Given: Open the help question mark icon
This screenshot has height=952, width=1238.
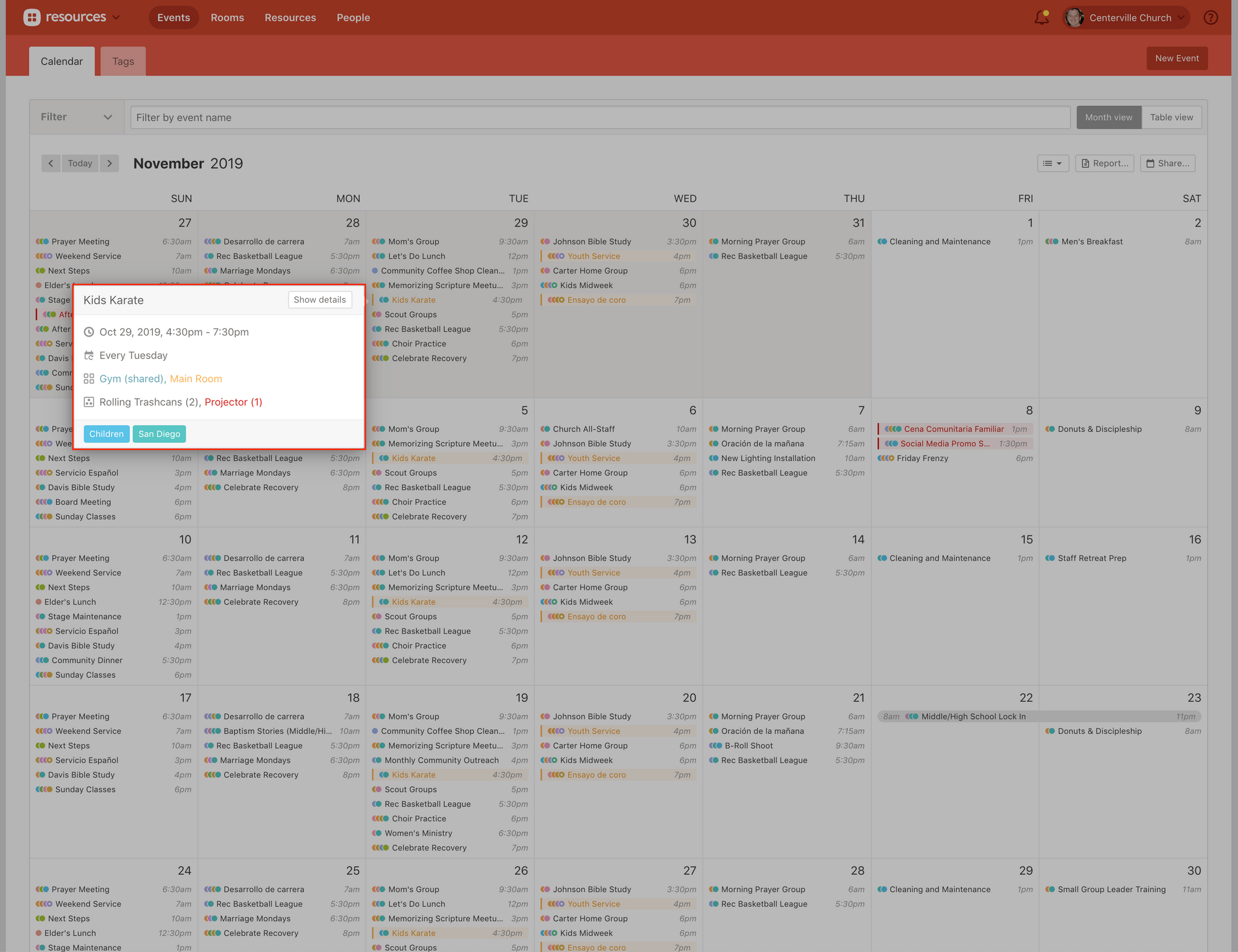Looking at the screenshot, I should click(1211, 17).
